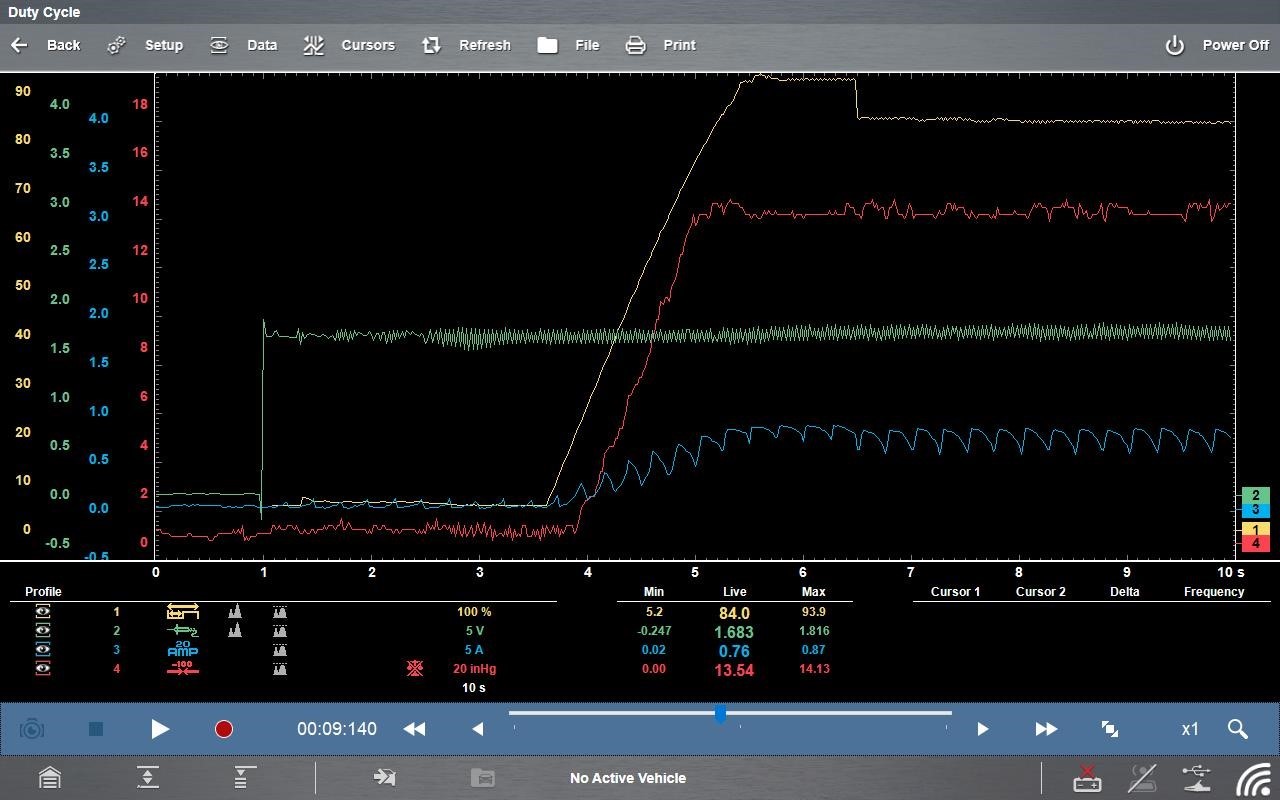
Task: Toggle visibility of channel 3 trace
Action: pos(43,650)
